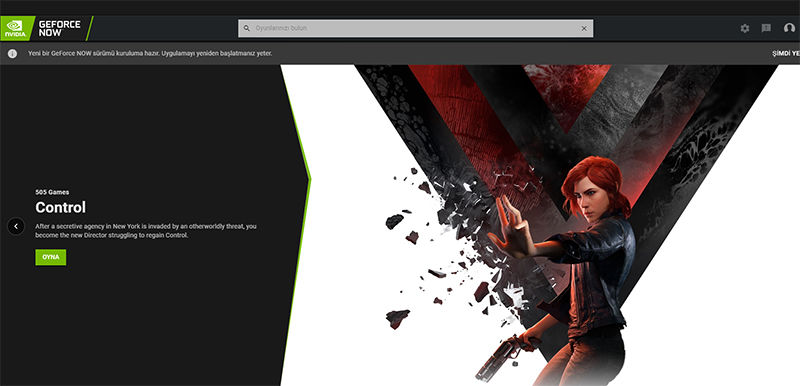This screenshot has width=800, height=386.
Task: Click the Control hero artwork image
Action: coord(540,225)
